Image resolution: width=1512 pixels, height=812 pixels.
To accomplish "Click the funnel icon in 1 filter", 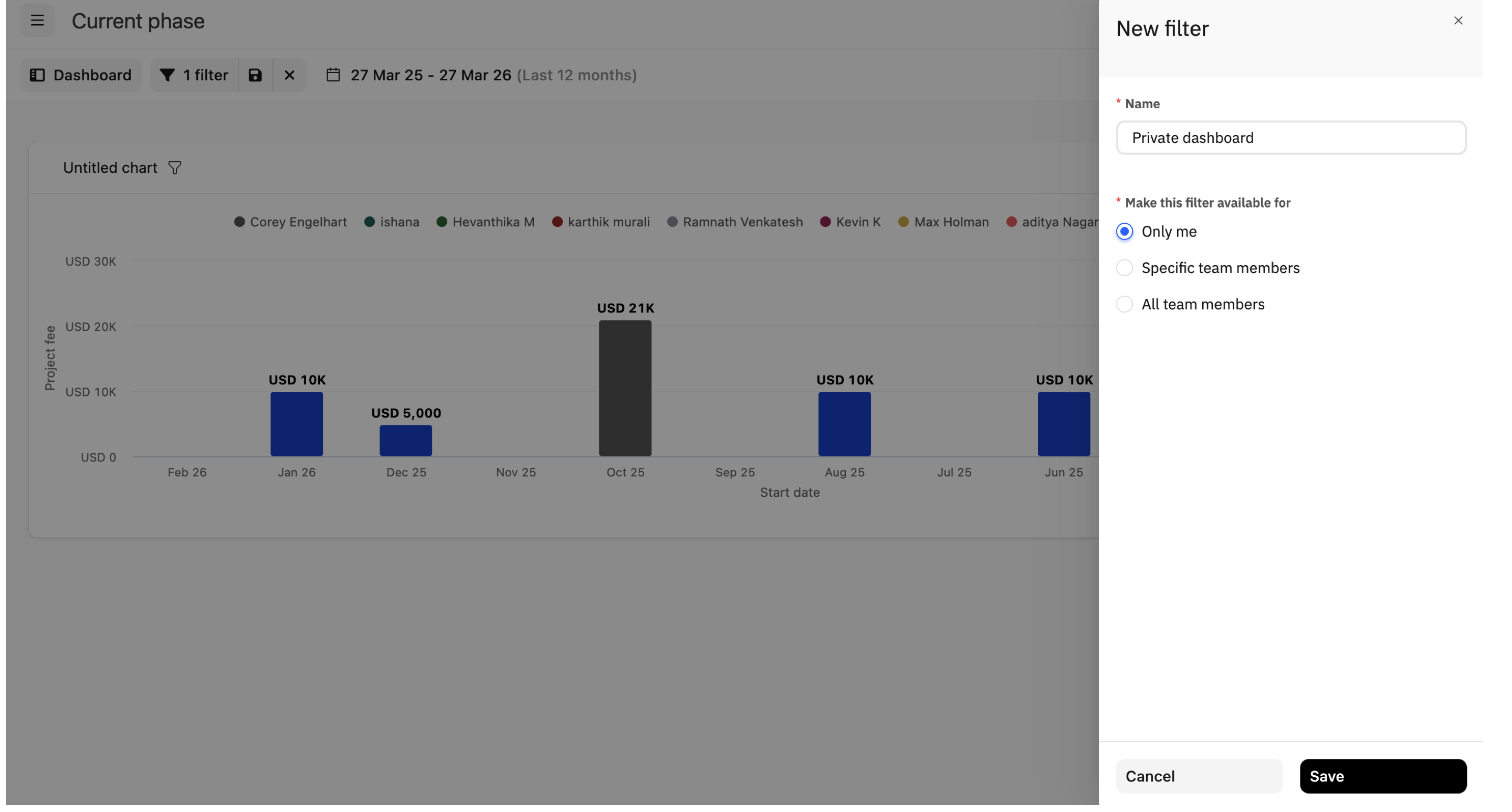I will [167, 75].
